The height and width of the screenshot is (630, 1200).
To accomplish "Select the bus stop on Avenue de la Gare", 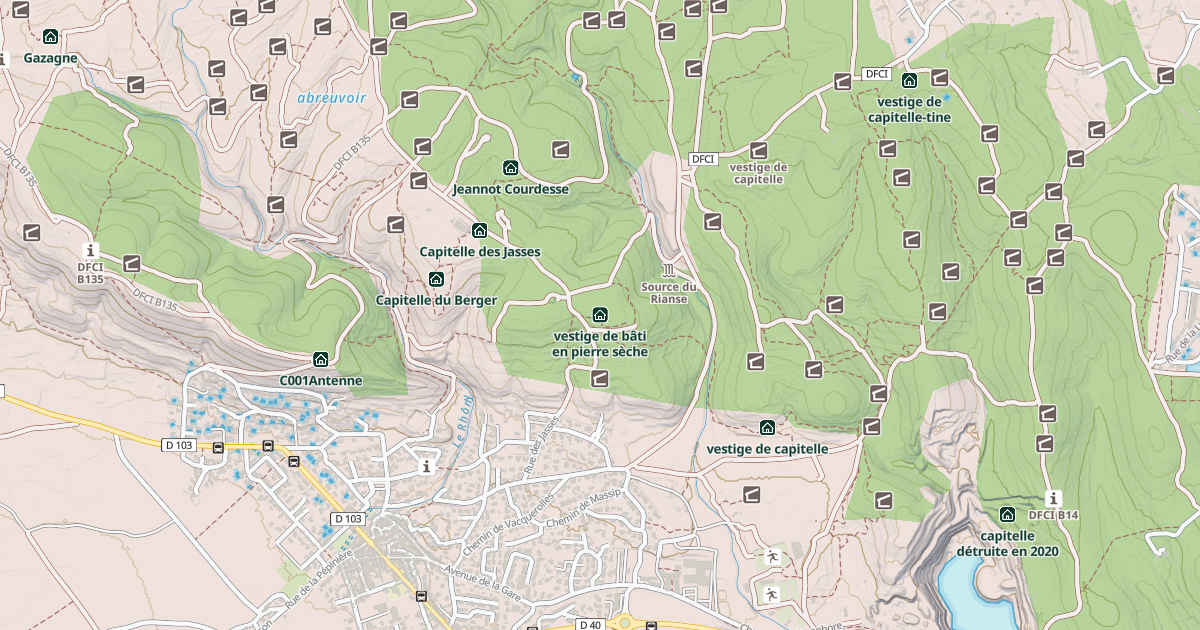I will click(x=421, y=597).
